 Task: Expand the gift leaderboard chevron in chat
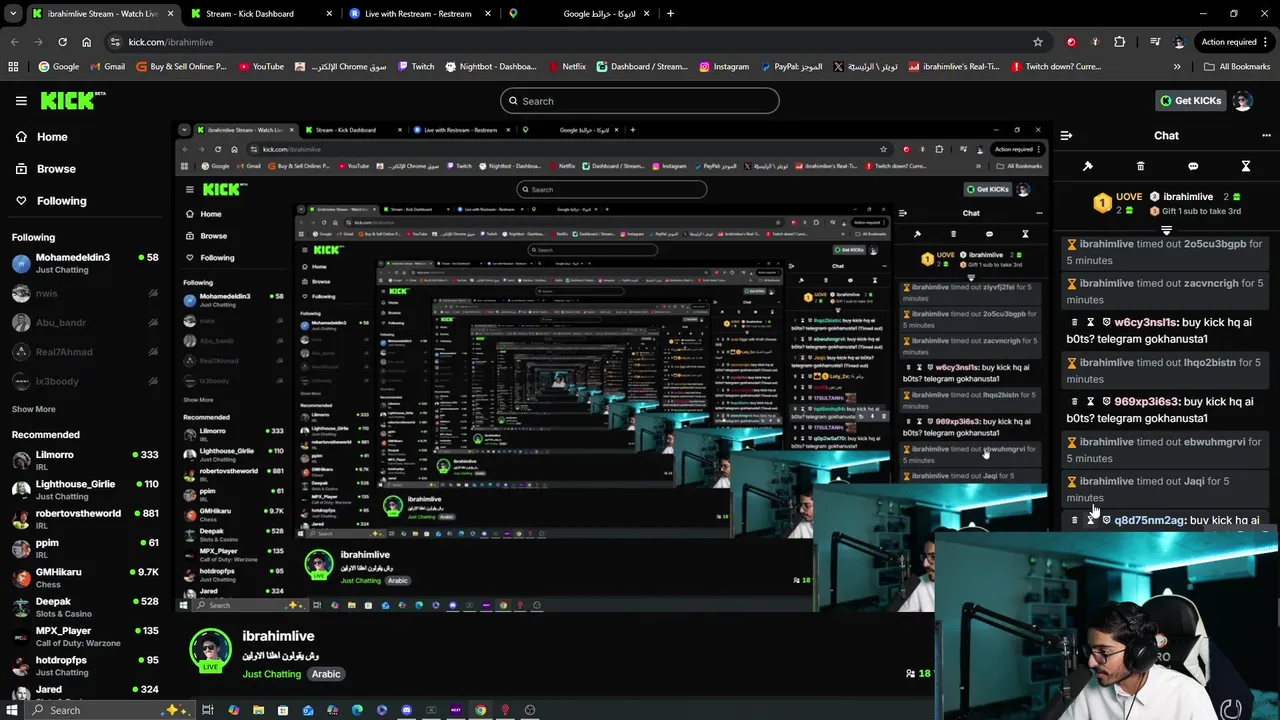pyautogui.click(x=1166, y=230)
